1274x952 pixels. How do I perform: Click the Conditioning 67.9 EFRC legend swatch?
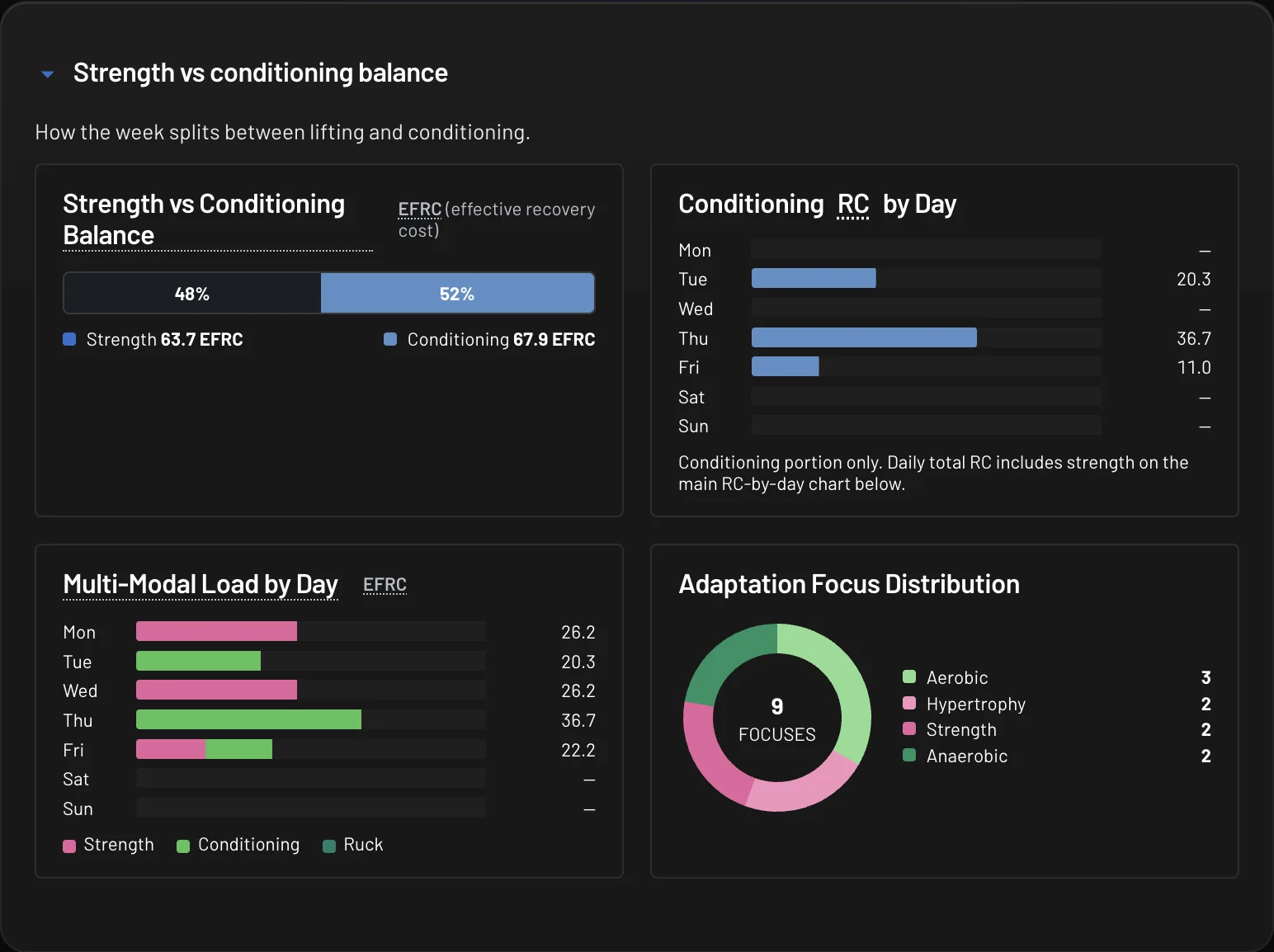coord(390,339)
